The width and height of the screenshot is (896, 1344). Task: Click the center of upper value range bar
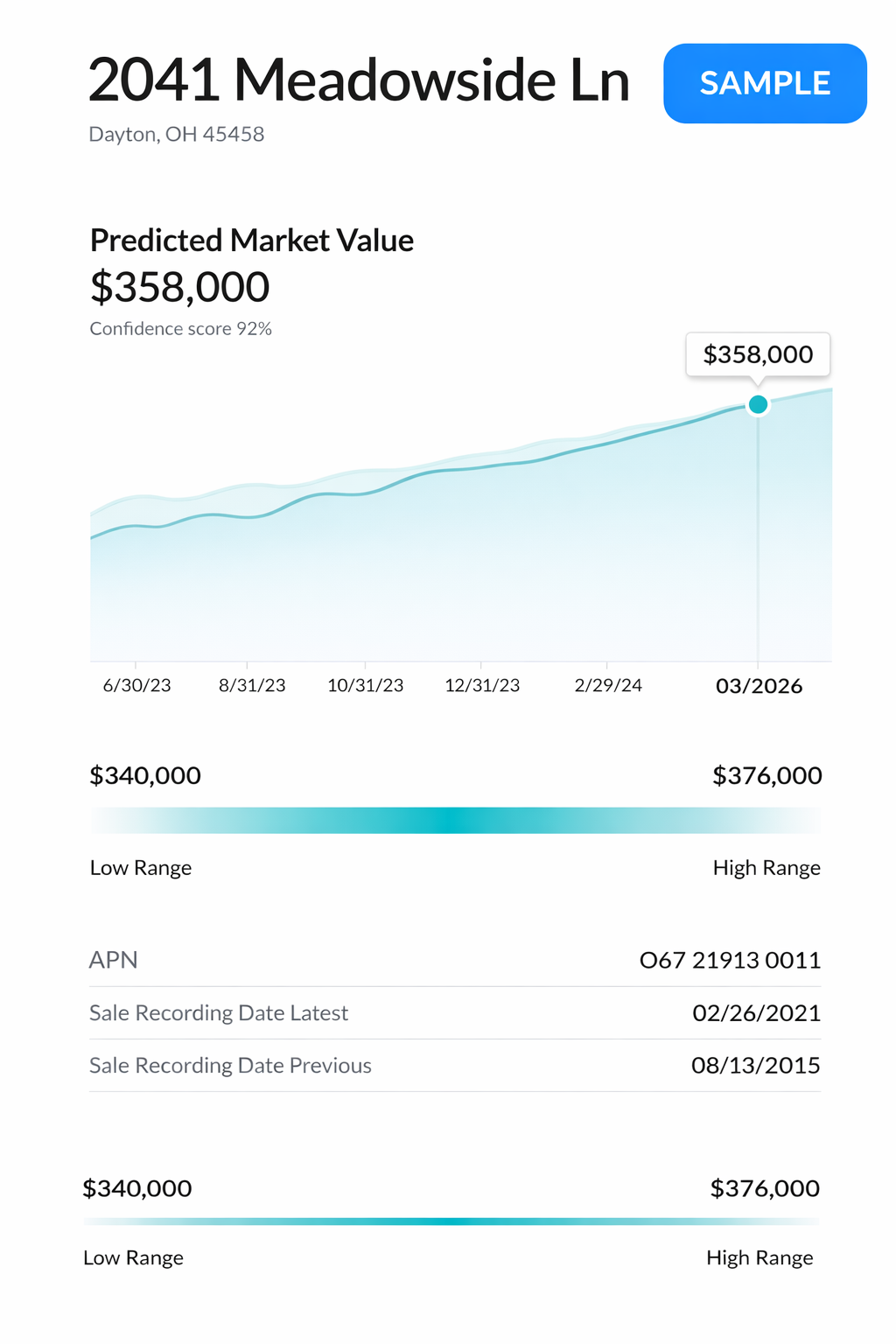455,821
